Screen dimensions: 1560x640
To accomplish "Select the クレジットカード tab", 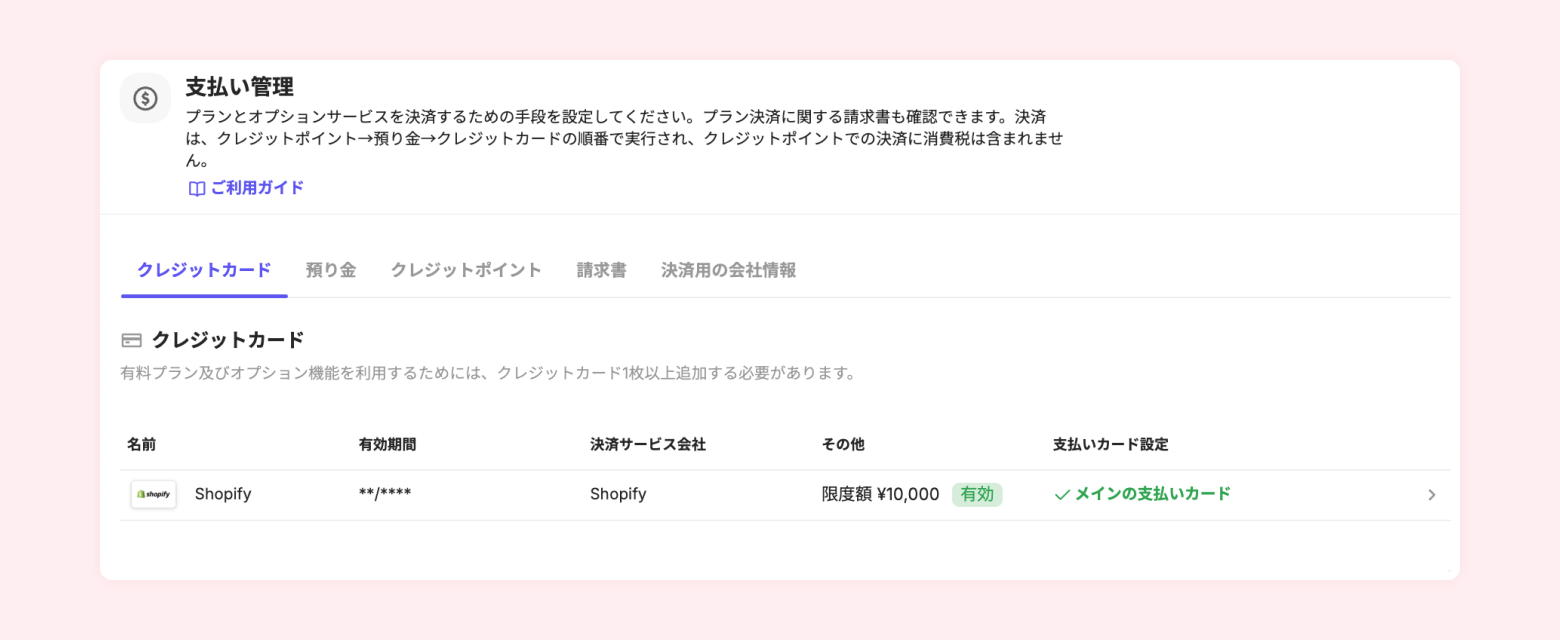I will coord(204,270).
